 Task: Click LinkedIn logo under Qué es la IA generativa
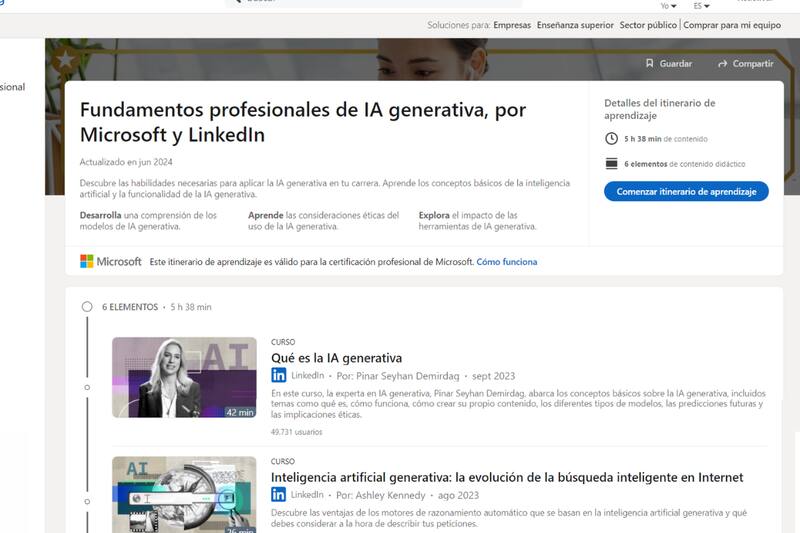[x=279, y=375]
